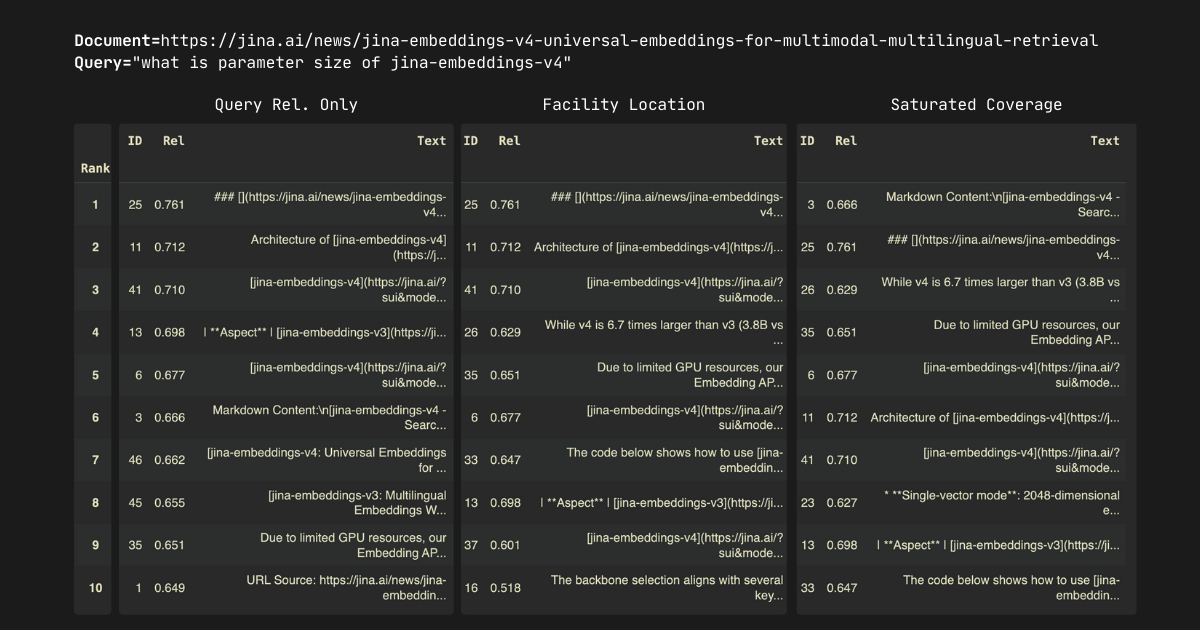Screen dimensions: 1200x630
Task: Click Rel header in Facility Location table
Action: [x=510, y=141]
